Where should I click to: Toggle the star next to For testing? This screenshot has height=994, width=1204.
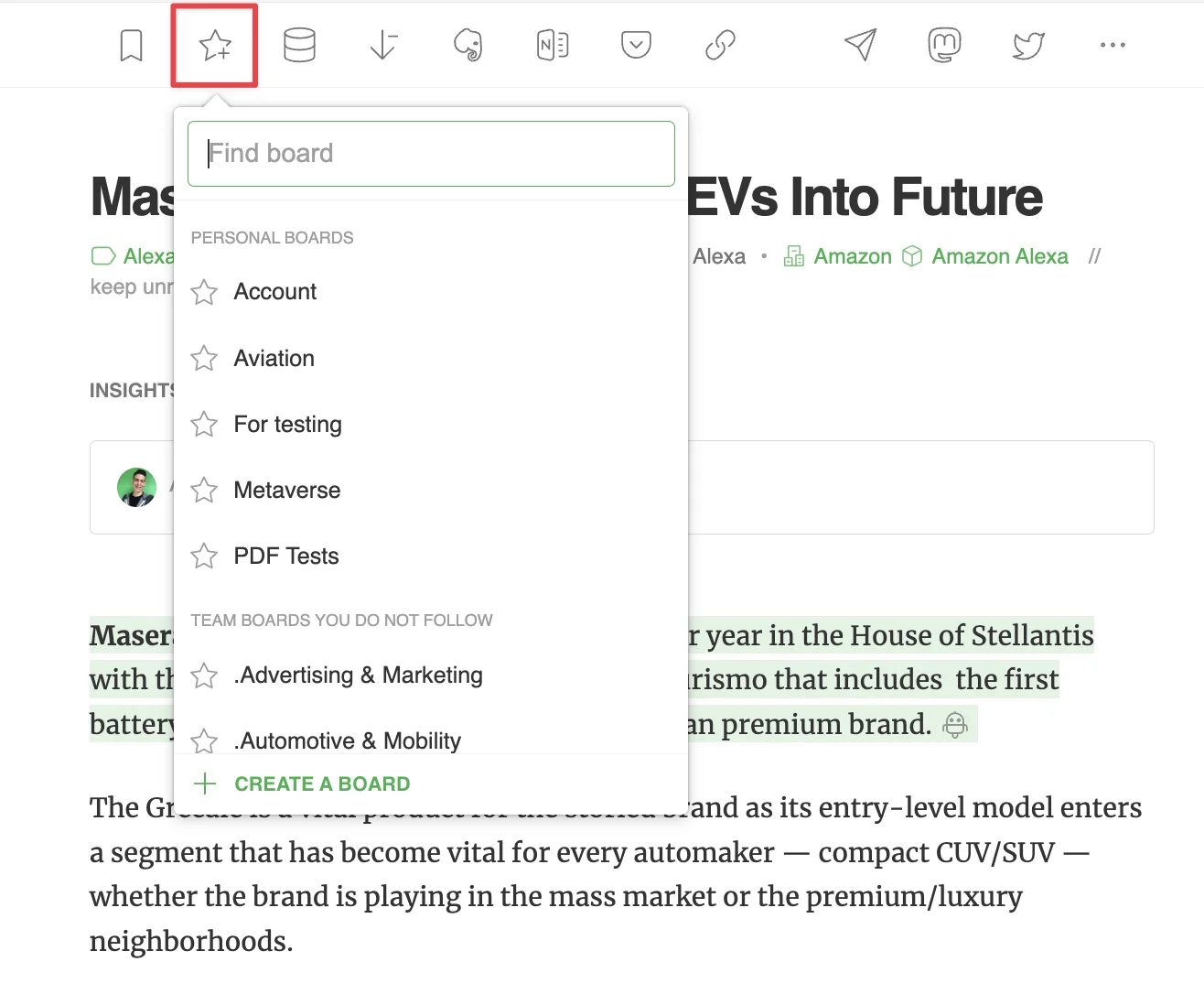(x=204, y=425)
